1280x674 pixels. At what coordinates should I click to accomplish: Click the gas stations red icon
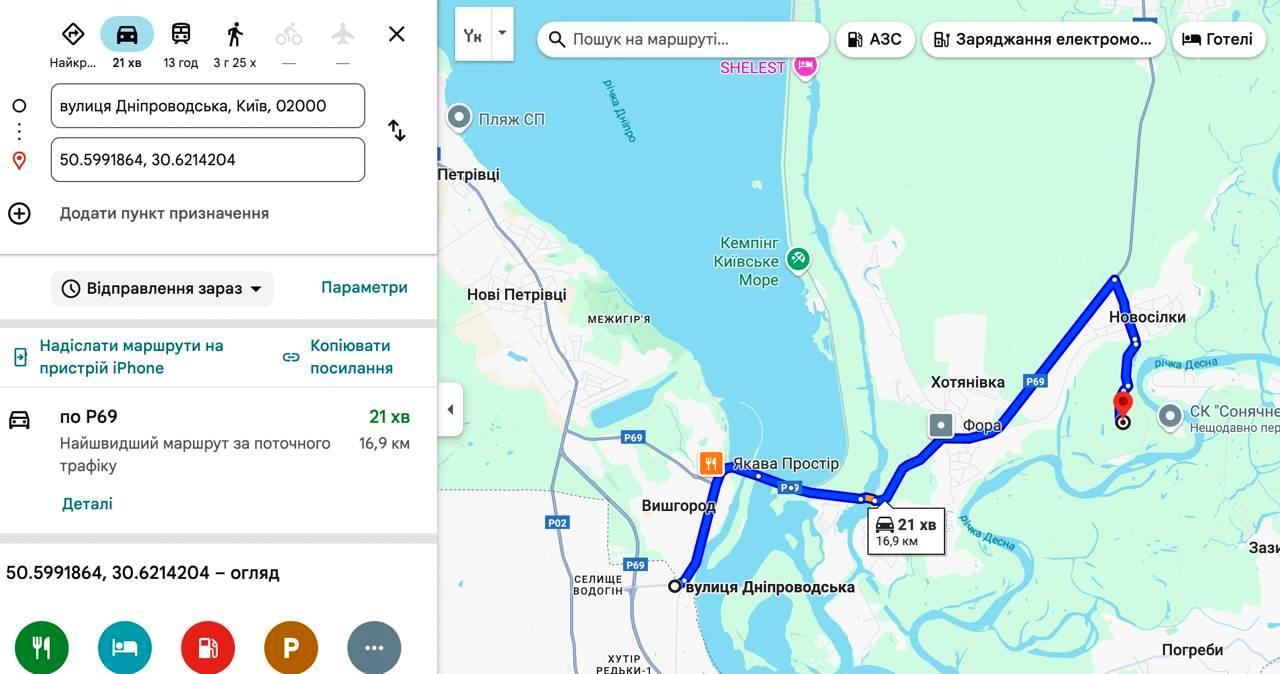(208, 647)
